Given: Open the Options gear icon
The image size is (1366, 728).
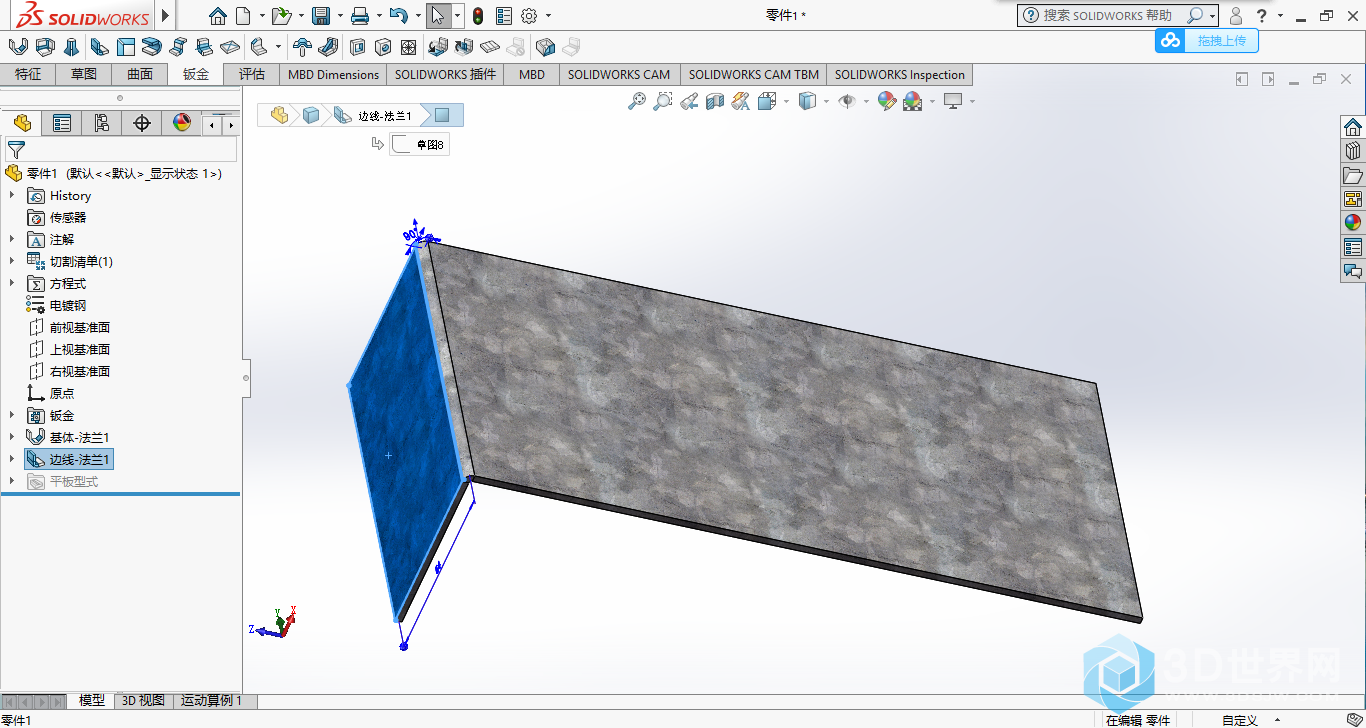Looking at the screenshot, I should (x=529, y=15).
